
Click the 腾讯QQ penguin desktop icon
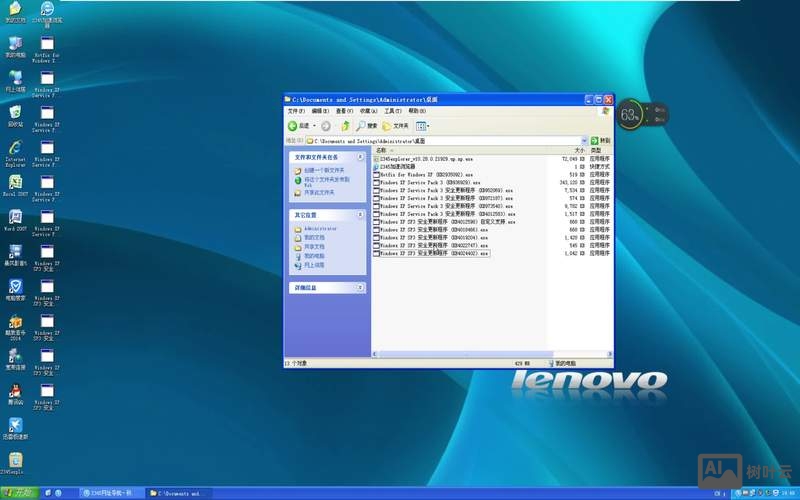15,391
